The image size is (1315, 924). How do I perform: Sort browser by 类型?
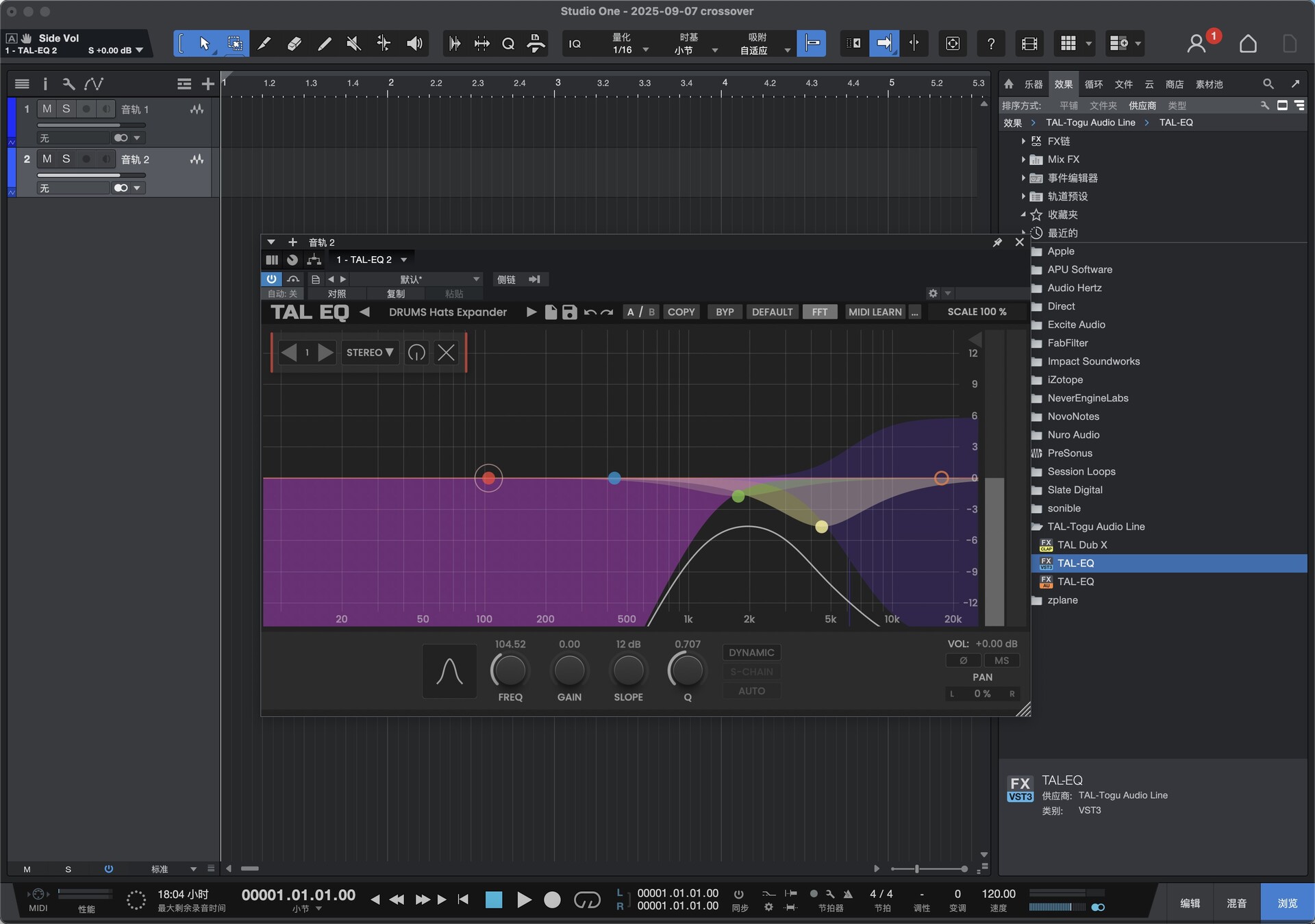[x=1177, y=105]
